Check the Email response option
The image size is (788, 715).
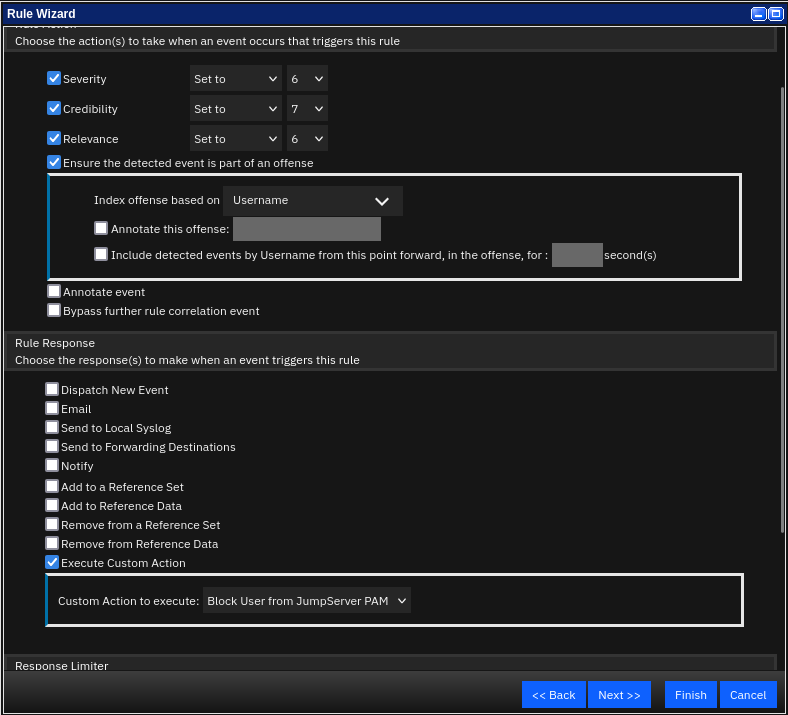(x=52, y=408)
